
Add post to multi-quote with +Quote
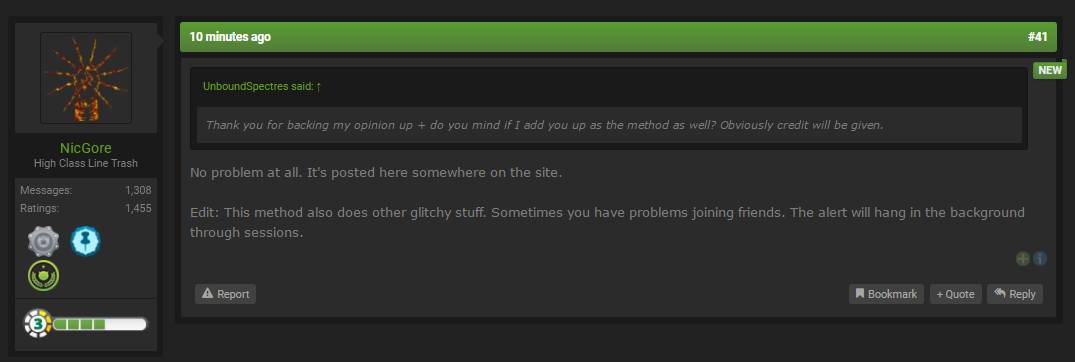click(956, 294)
